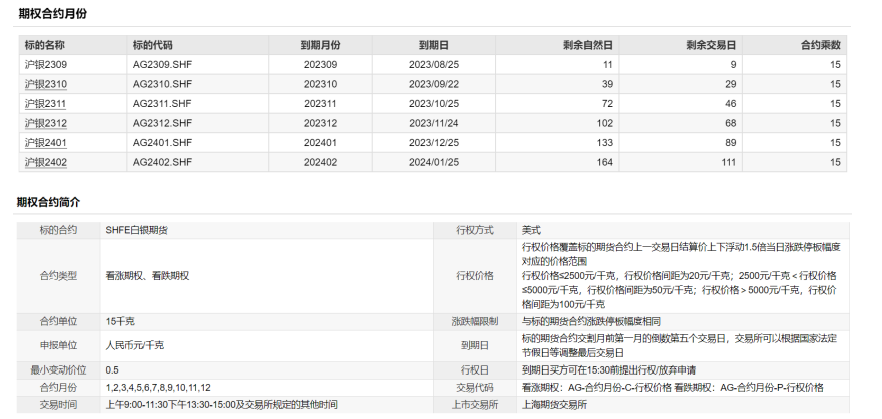The height and width of the screenshot is (419, 882).
Task: Click contract months value 1,2,3,4,5,6,7,8,9,10,11,12
Action: (x=158, y=388)
